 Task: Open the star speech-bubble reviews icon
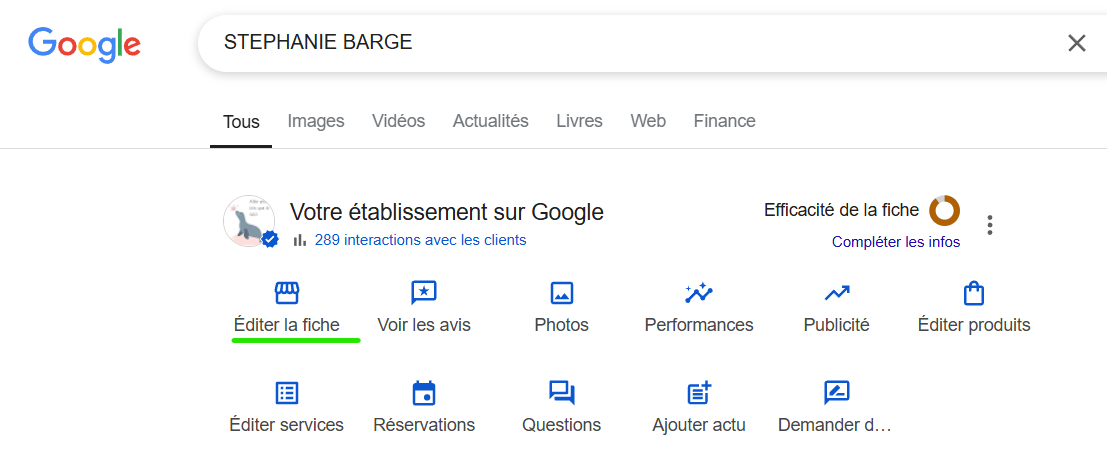pos(424,292)
